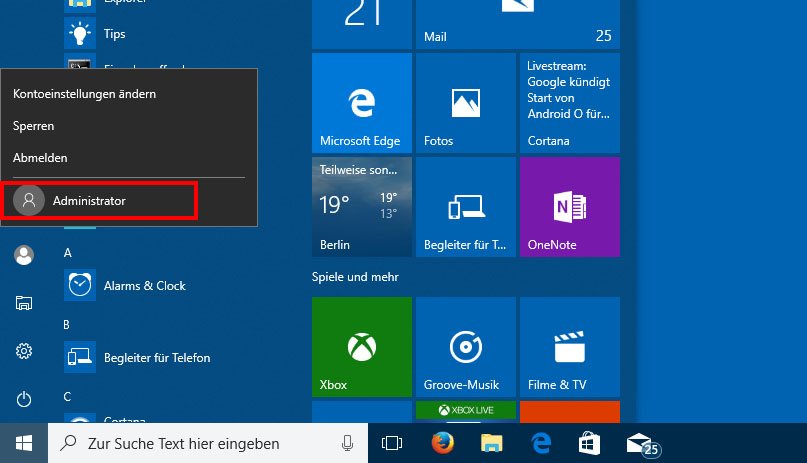Launch the OneNote tile
This screenshot has width=807, height=463.
coord(569,207)
